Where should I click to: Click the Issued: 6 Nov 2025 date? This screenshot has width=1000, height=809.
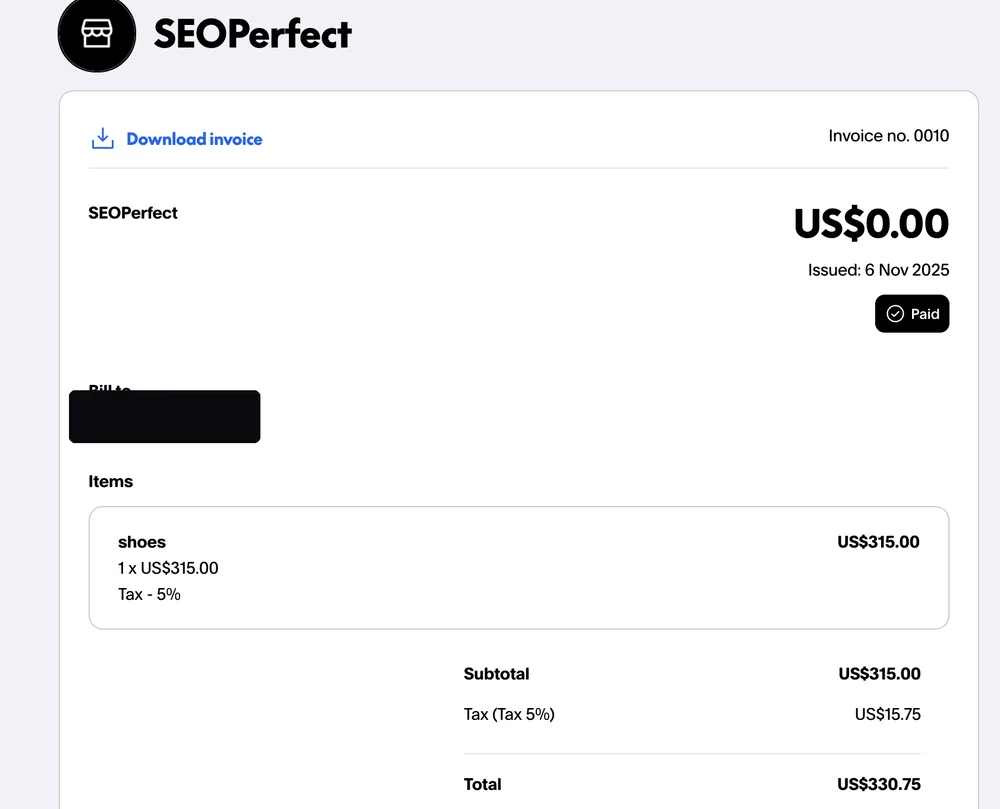point(878,270)
